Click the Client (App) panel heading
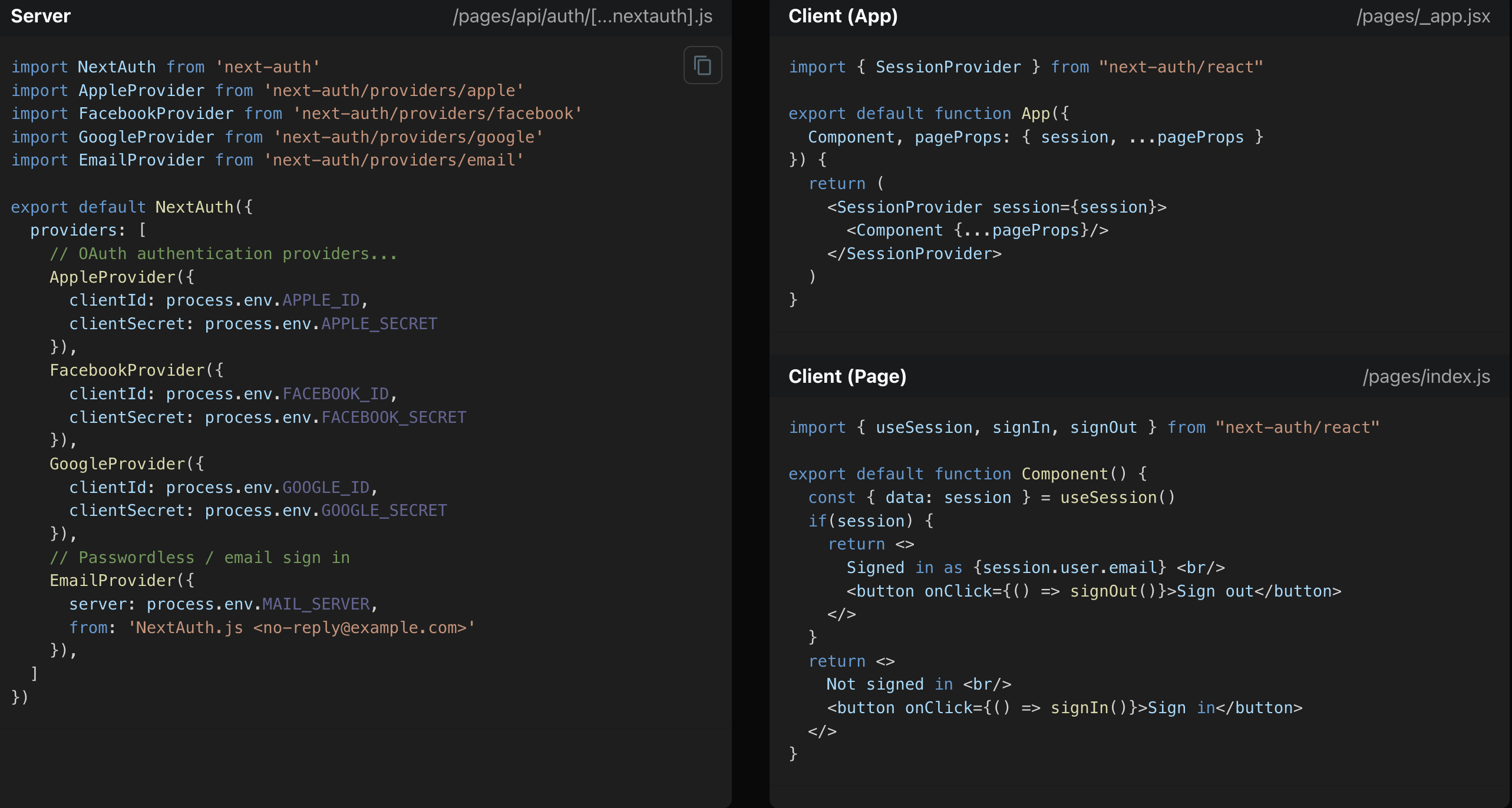Image resolution: width=1512 pixels, height=808 pixels. click(843, 16)
